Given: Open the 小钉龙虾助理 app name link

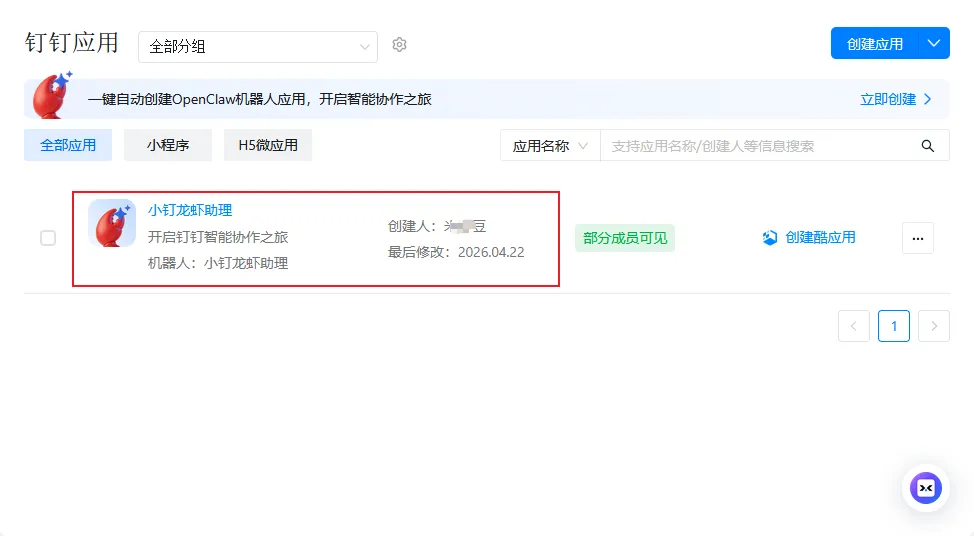Looking at the screenshot, I should pyautogui.click(x=190, y=211).
